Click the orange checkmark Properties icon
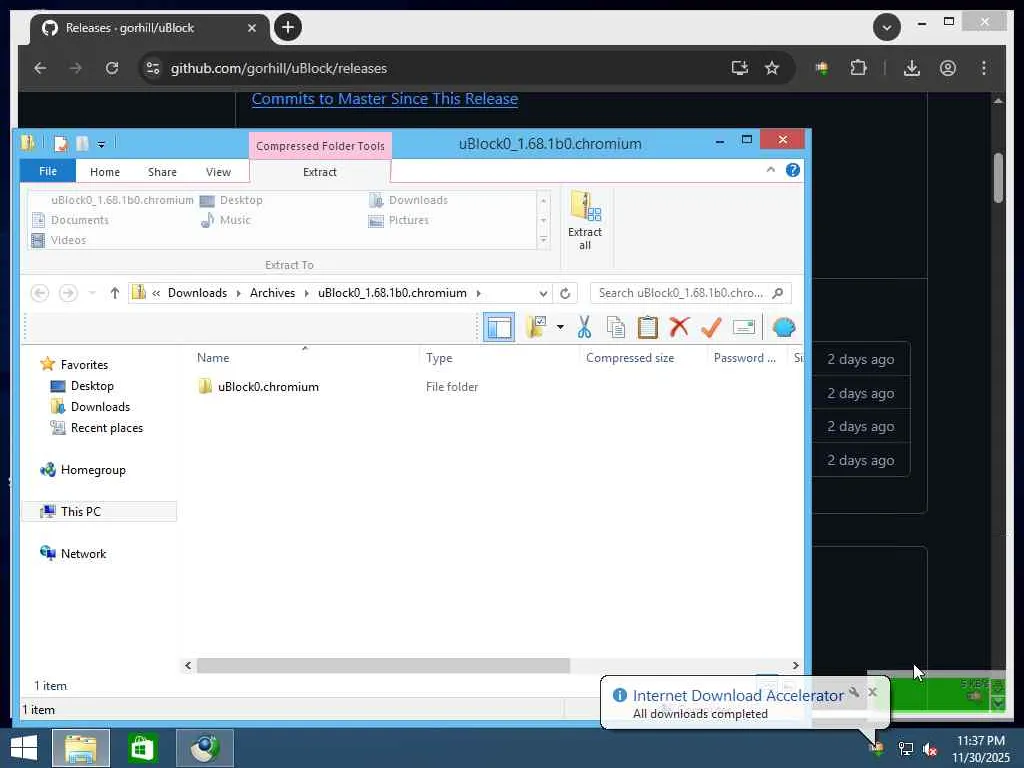 coord(711,327)
